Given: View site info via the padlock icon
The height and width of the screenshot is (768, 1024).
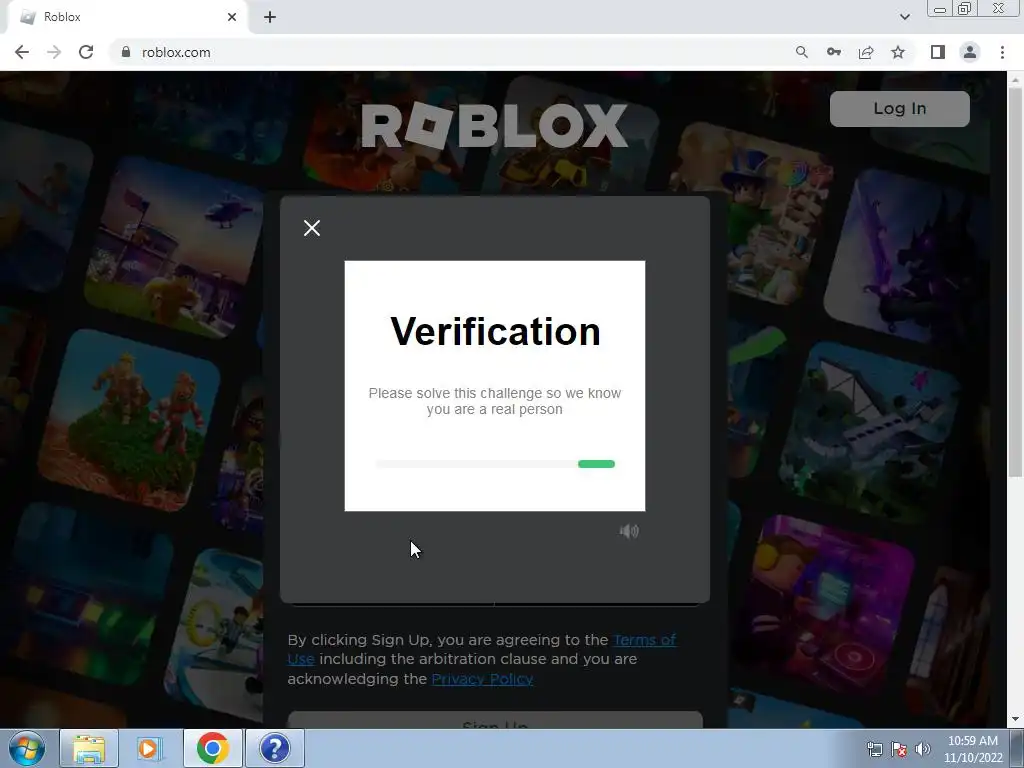Looking at the screenshot, I should coord(126,52).
